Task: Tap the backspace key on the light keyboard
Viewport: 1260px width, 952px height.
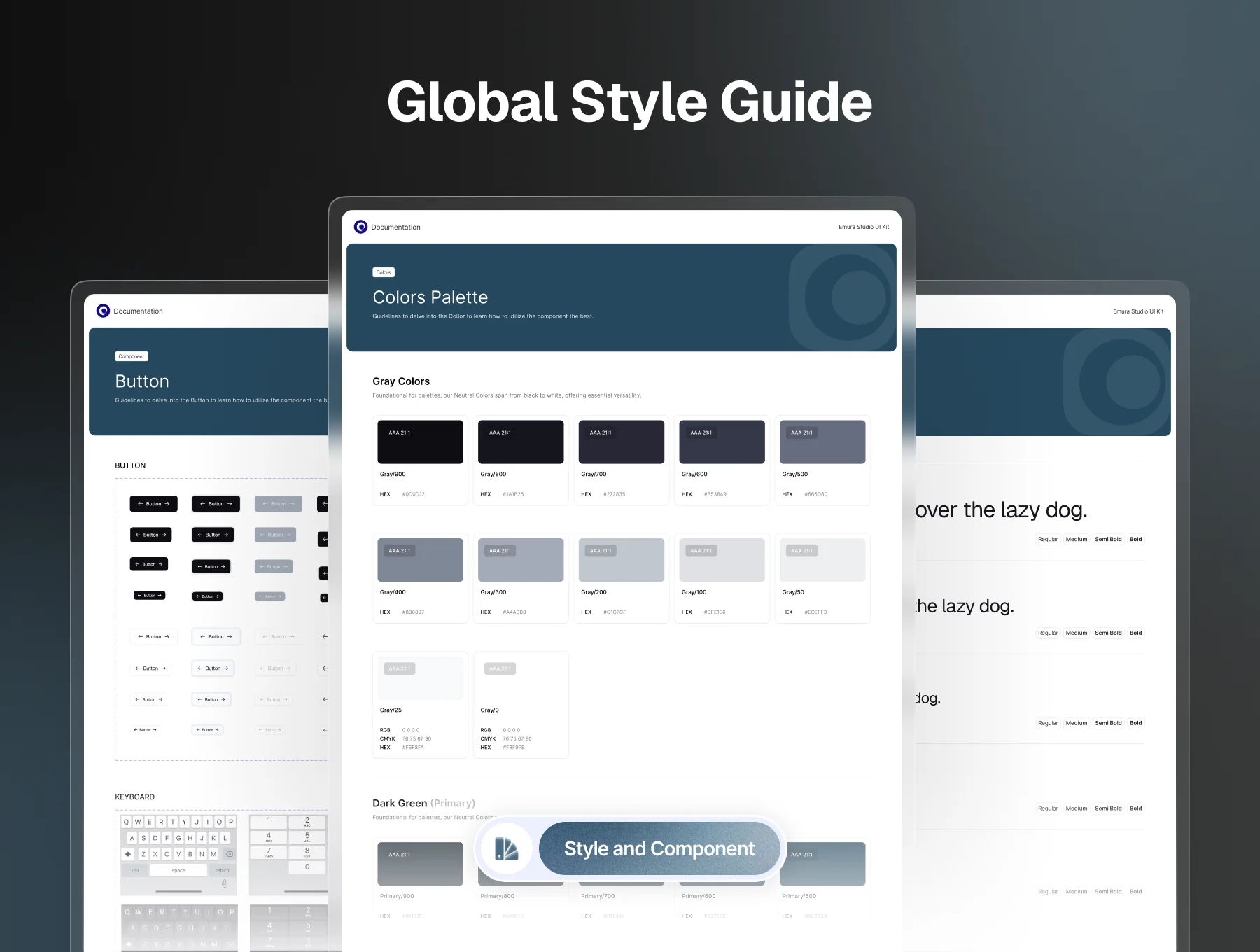Action: [229, 854]
